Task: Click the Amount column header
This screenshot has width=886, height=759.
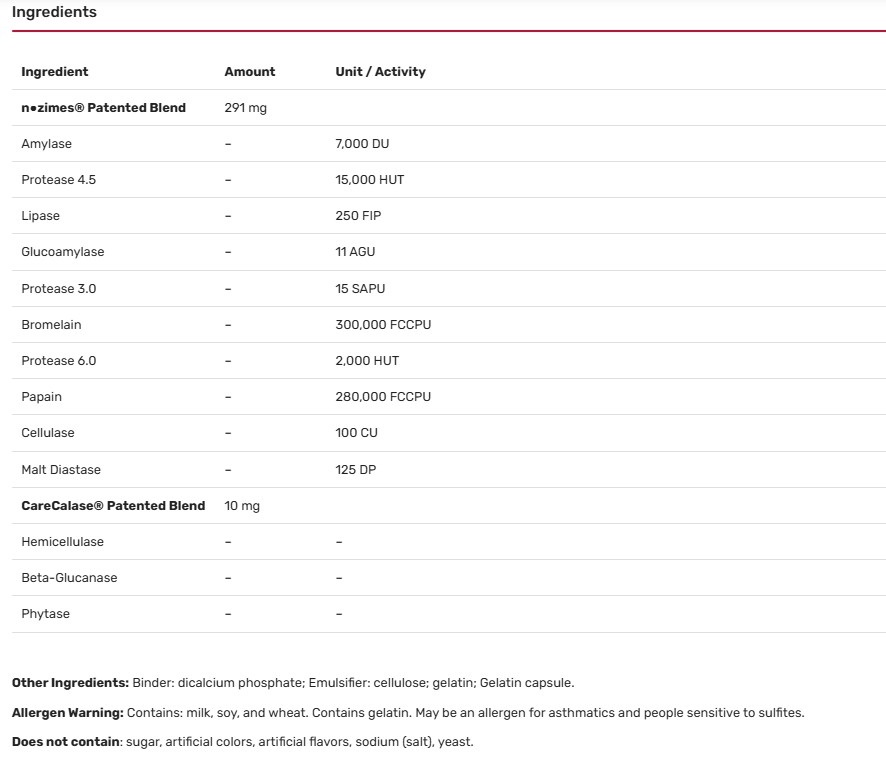Action: point(249,72)
